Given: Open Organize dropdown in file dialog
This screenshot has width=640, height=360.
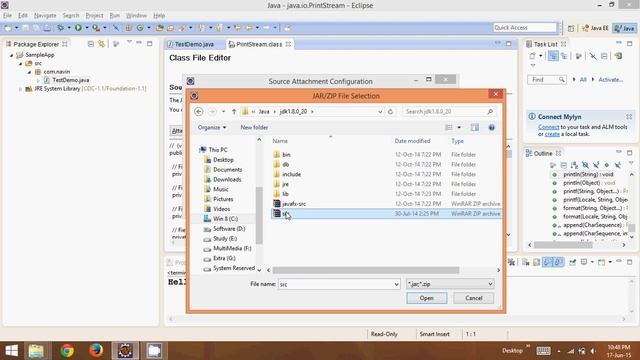Looking at the screenshot, I should click(211, 127).
